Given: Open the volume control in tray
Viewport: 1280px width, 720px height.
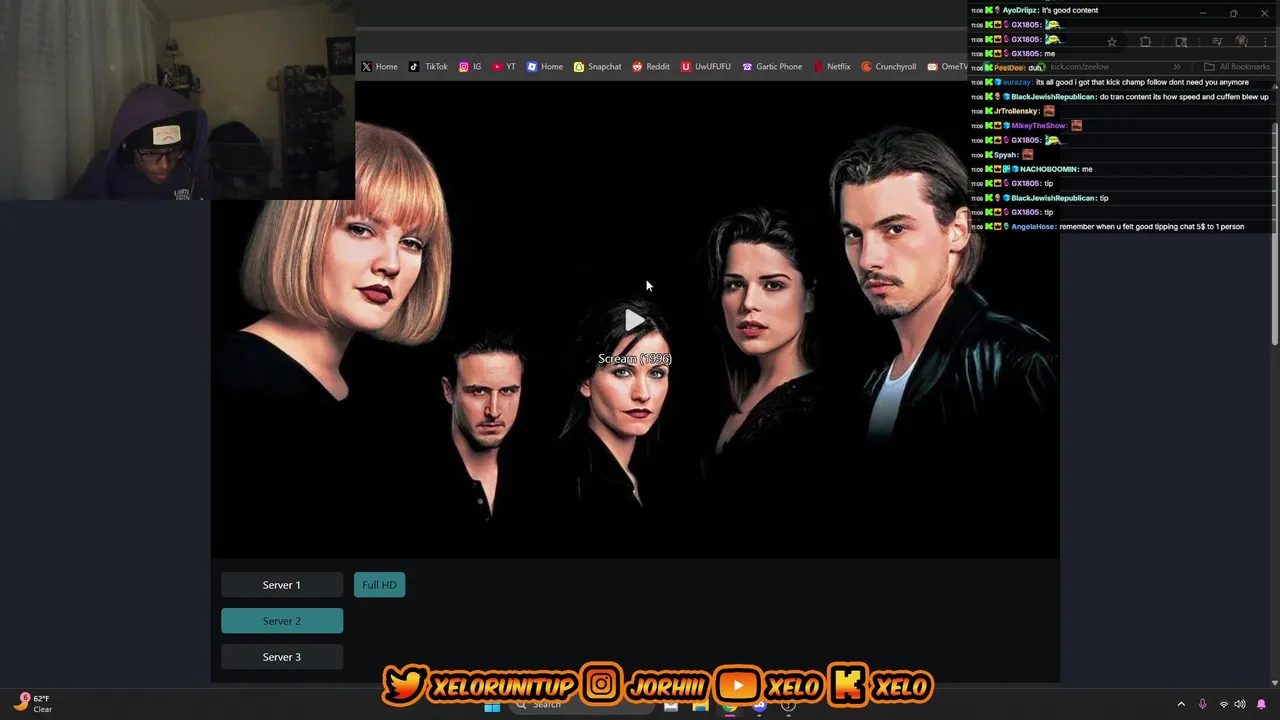Looking at the screenshot, I should coord(1240,704).
